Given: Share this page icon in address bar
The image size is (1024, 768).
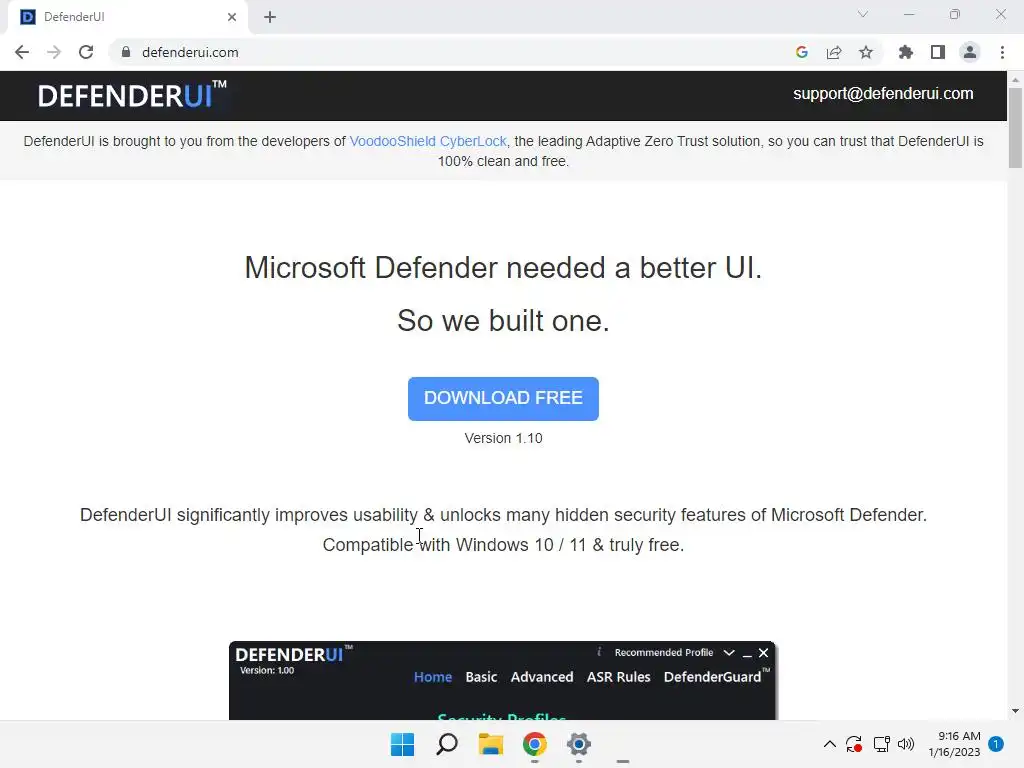Looking at the screenshot, I should (834, 52).
